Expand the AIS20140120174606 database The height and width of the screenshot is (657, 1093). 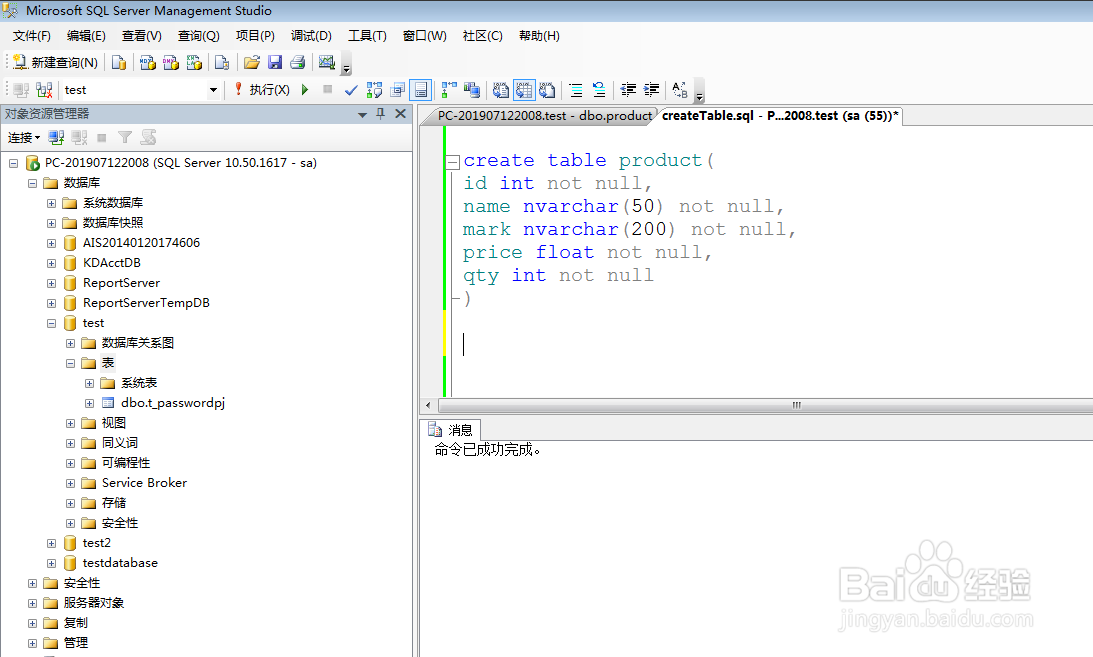[x=52, y=243]
